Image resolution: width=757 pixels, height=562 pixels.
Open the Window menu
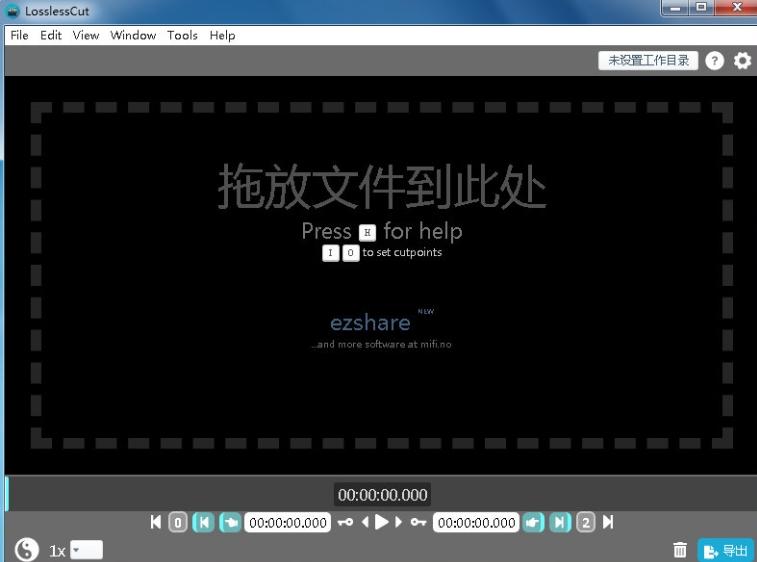[133, 35]
